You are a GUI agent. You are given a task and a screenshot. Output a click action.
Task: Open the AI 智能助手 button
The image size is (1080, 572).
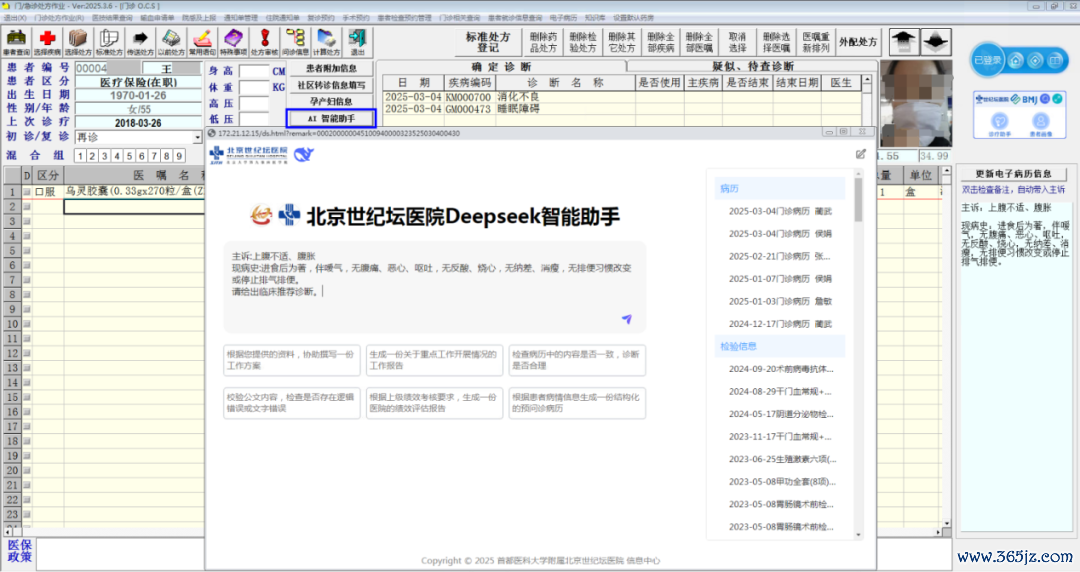331,118
